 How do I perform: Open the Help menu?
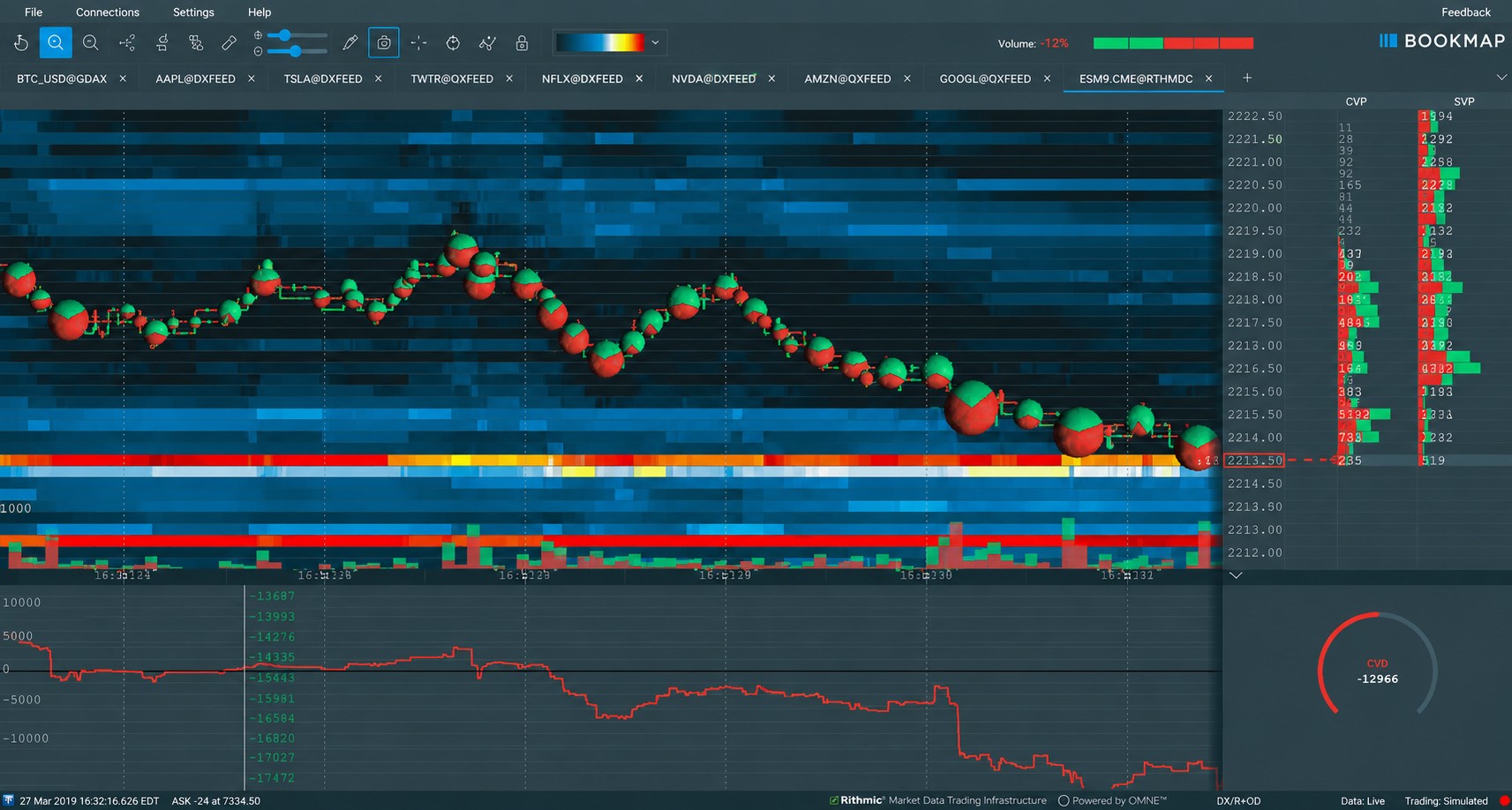[260, 12]
